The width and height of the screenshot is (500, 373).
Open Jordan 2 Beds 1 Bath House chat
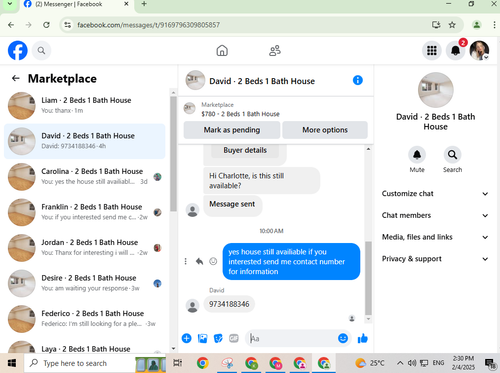pos(85,247)
